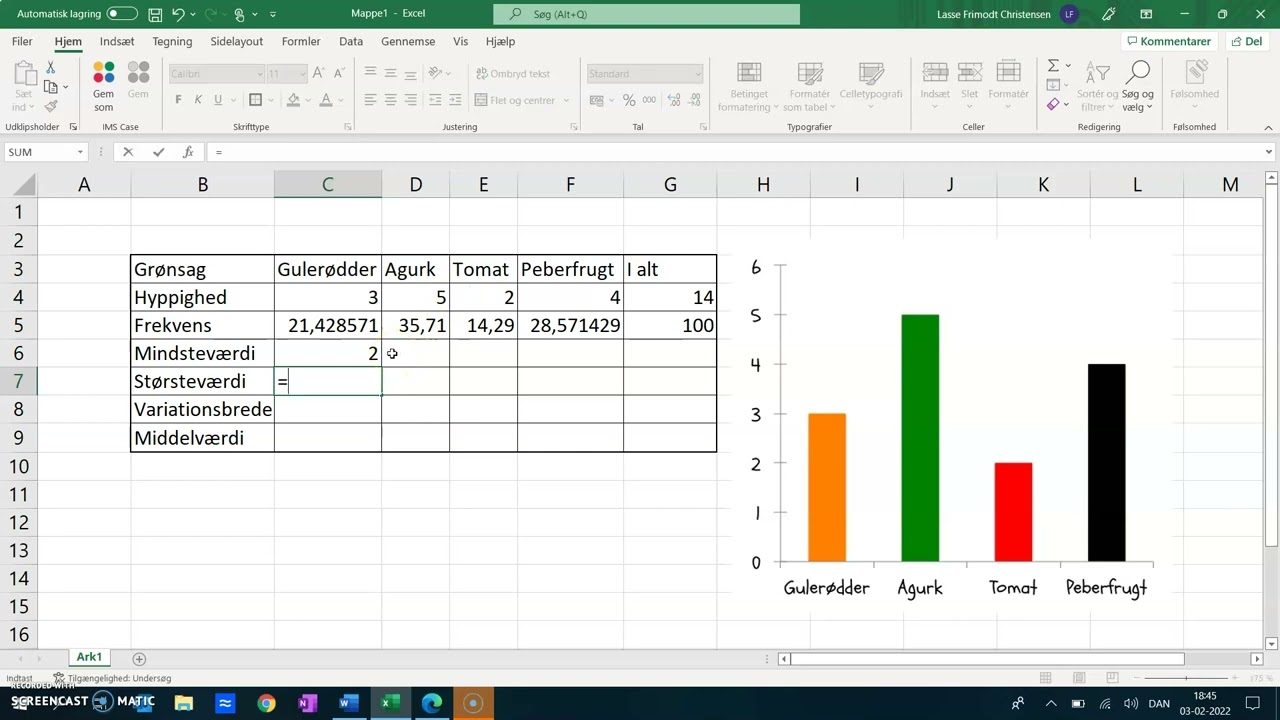The width and height of the screenshot is (1280, 720).
Task: Click the Format Painter brush icon
Action: (50, 106)
